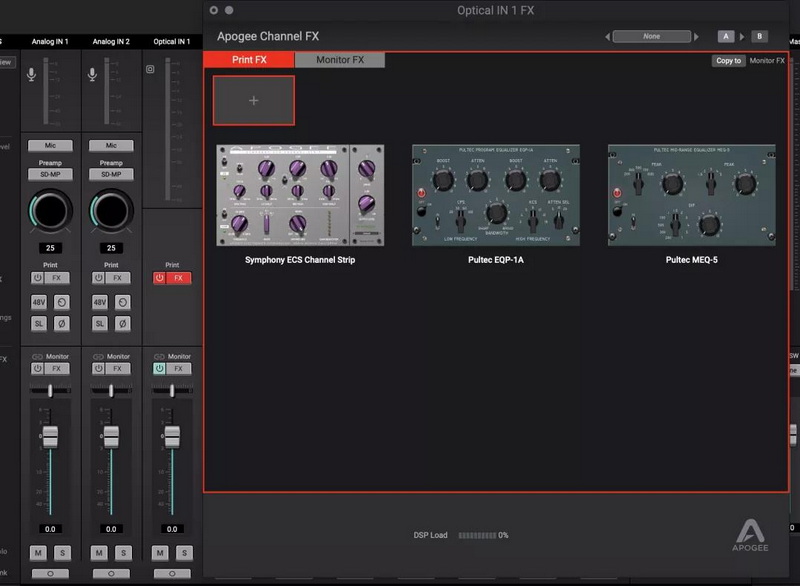Open Analog IN 2 Monitor FX
This screenshot has height=586, width=800.
tap(118, 368)
